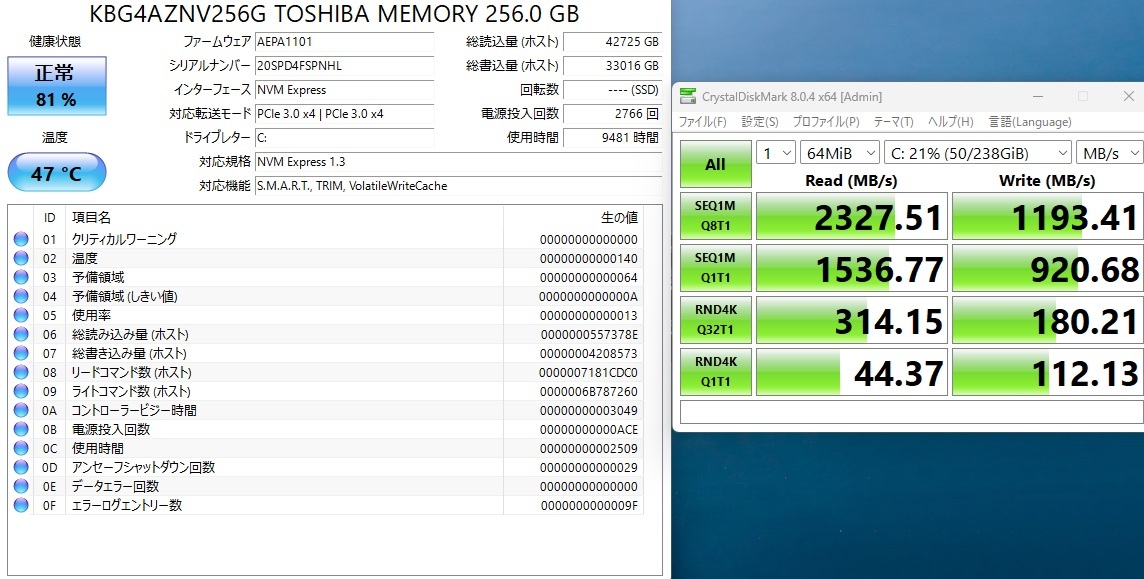The height and width of the screenshot is (579, 1144).
Task: Start the RND4K Q1T1 benchmark
Action: pos(716,372)
